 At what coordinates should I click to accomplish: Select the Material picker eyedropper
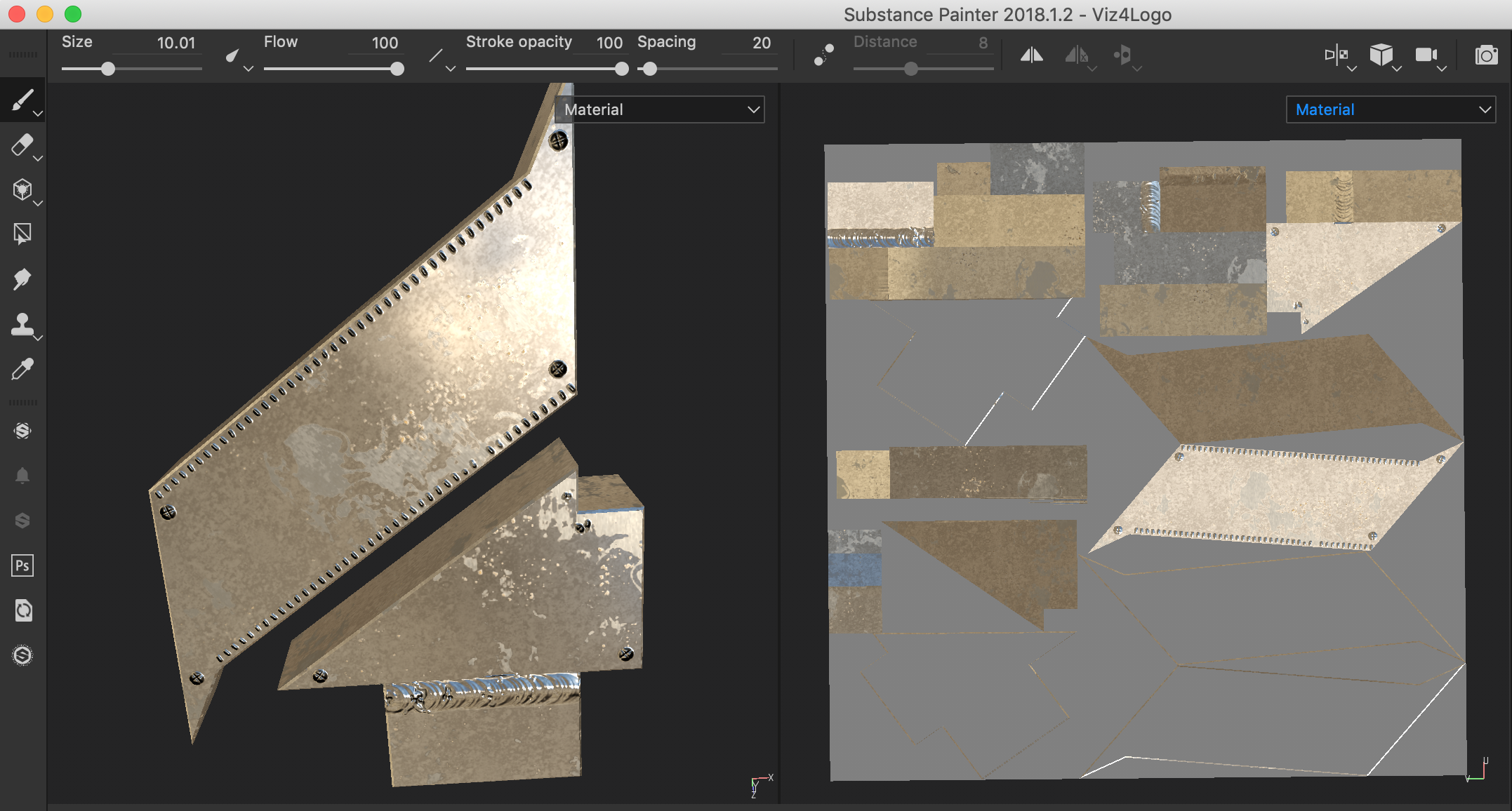pos(22,369)
